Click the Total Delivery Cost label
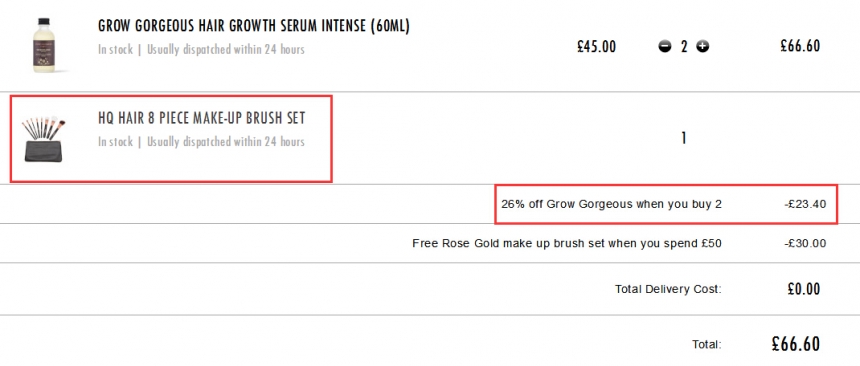The width and height of the screenshot is (860, 366). [x=669, y=289]
